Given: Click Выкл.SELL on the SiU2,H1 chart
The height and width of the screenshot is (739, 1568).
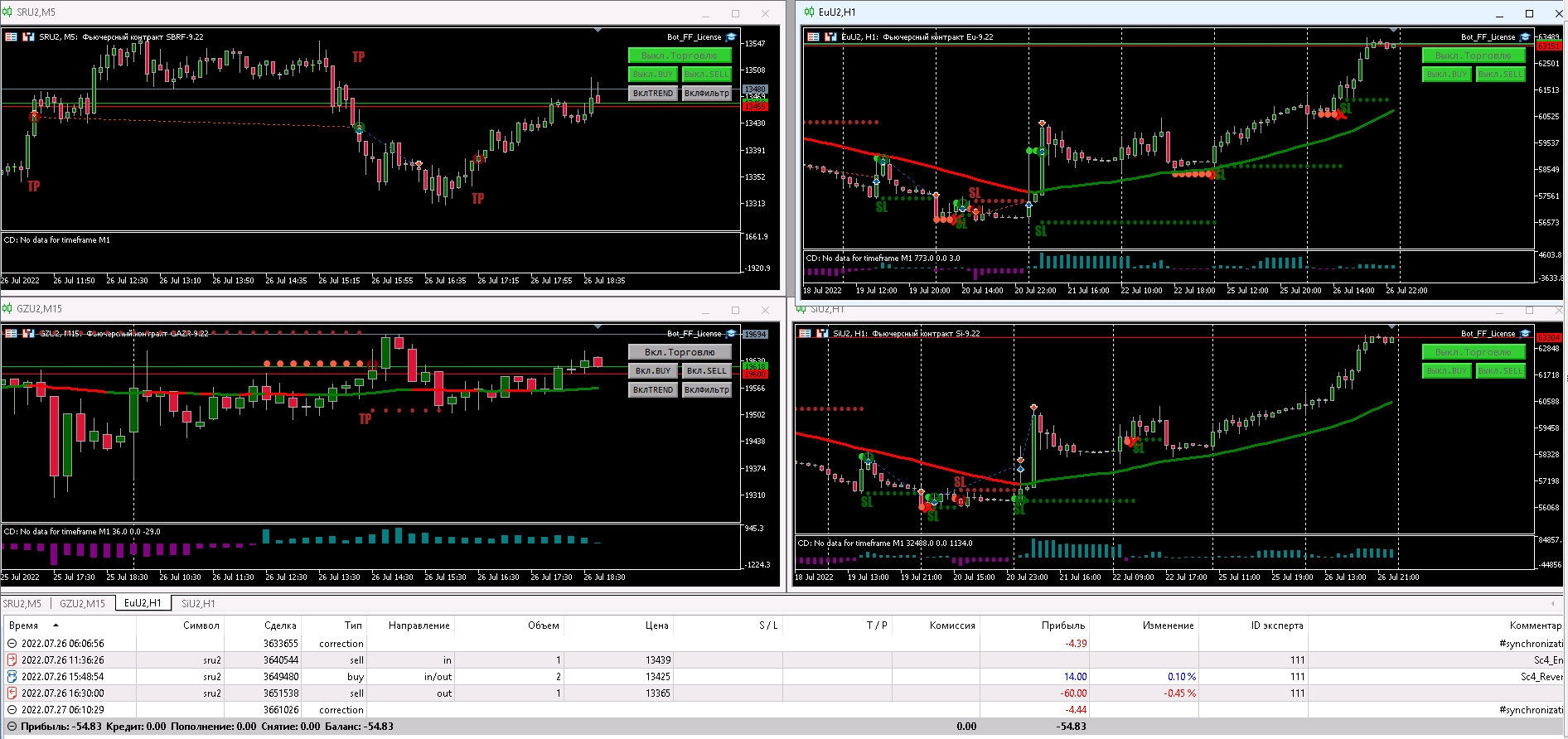Looking at the screenshot, I should point(1501,371).
